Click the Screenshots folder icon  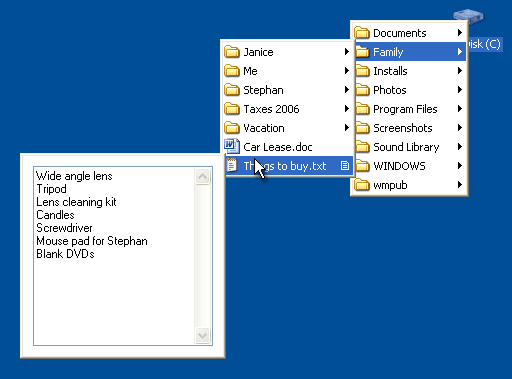362,128
